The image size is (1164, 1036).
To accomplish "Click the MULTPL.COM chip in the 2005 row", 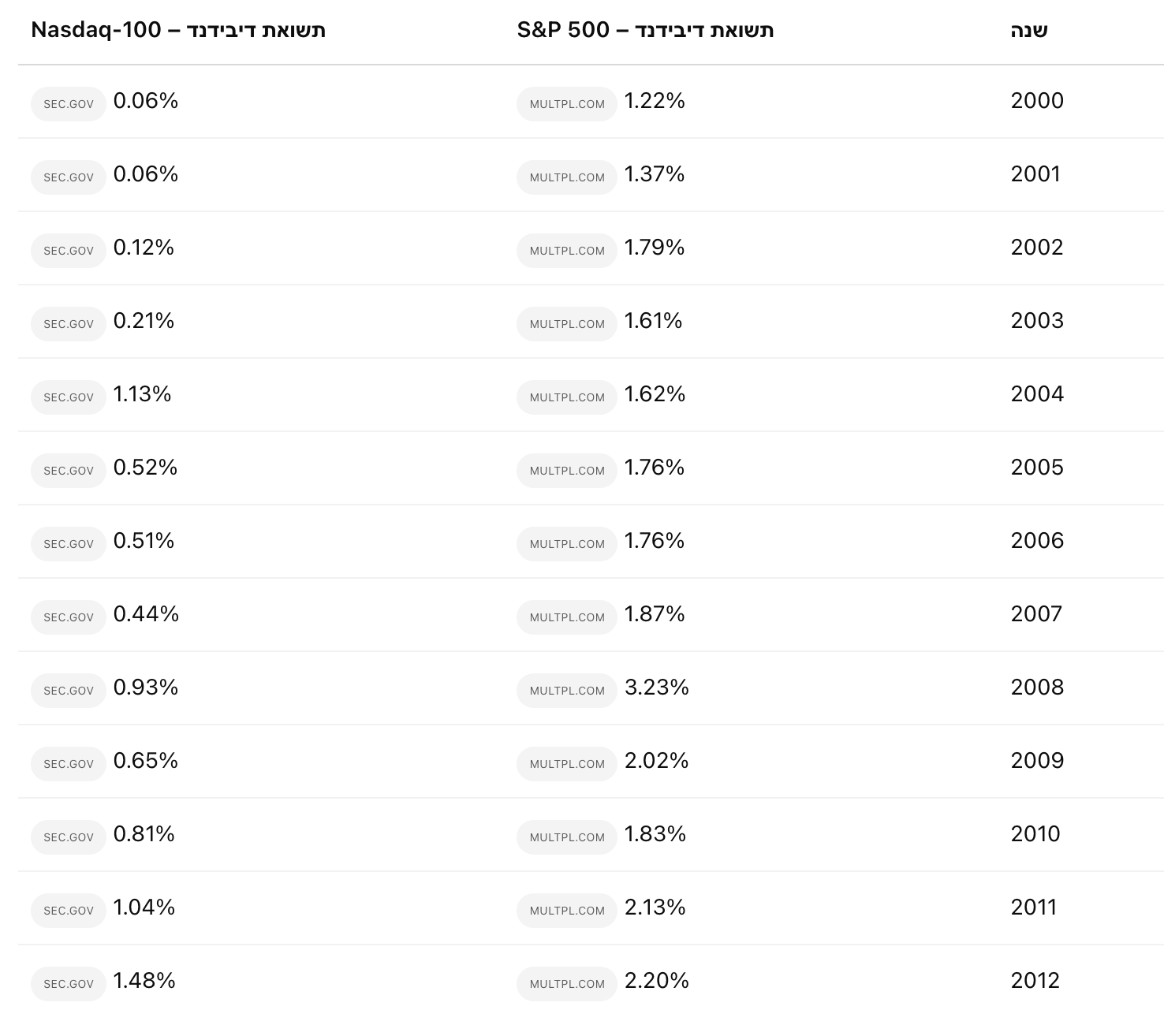I will pos(567,471).
